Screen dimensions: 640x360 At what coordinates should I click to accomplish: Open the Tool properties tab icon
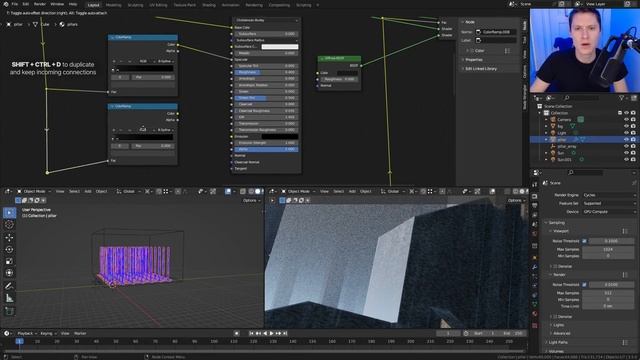click(535, 184)
